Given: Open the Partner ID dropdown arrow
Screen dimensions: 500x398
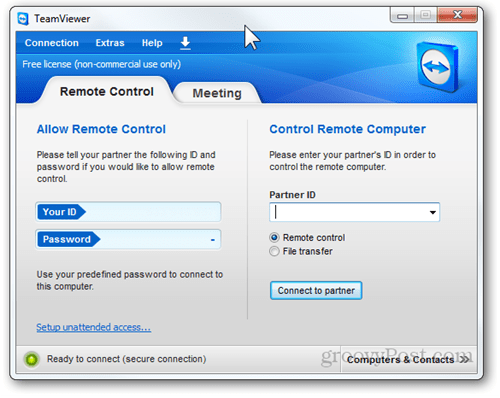Looking at the screenshot, I should point(433,212).
